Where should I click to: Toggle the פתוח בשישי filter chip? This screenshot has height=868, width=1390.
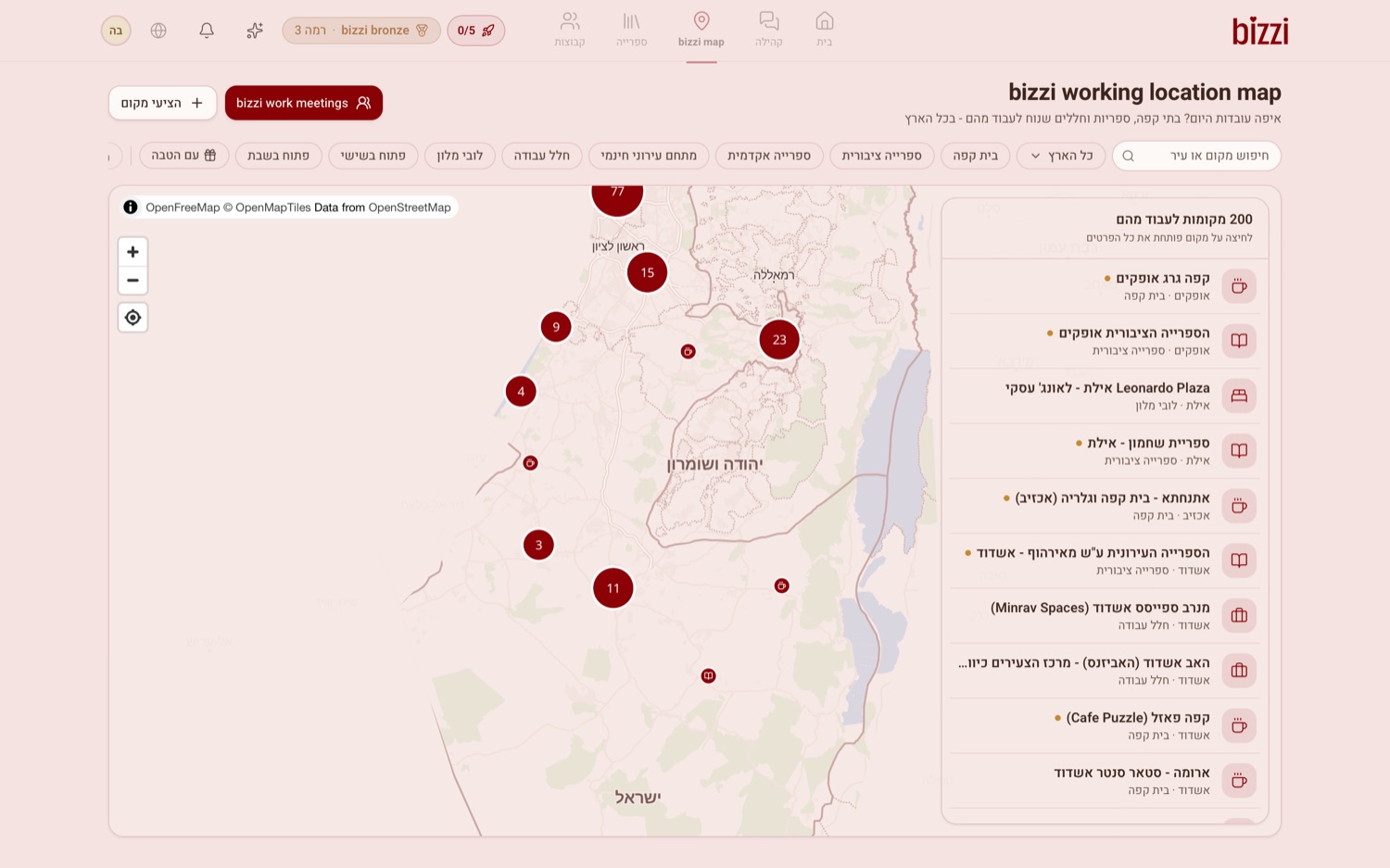click(373, 156)
